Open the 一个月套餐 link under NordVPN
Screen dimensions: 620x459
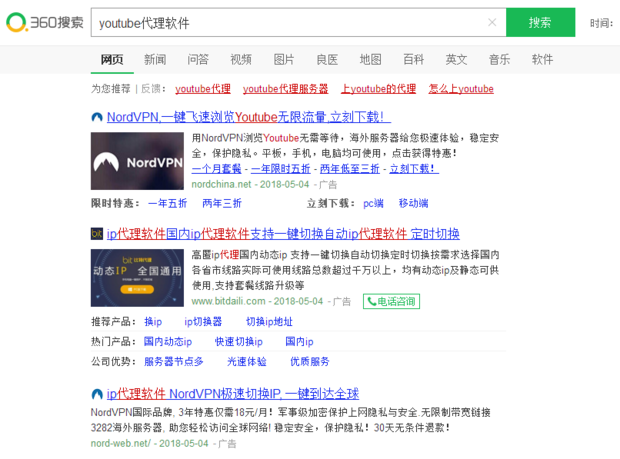[216, 169]
